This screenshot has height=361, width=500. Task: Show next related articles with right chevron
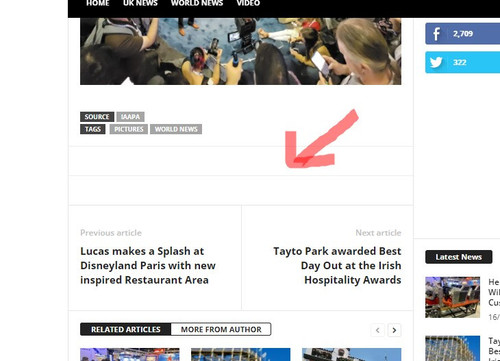[394, 330]
